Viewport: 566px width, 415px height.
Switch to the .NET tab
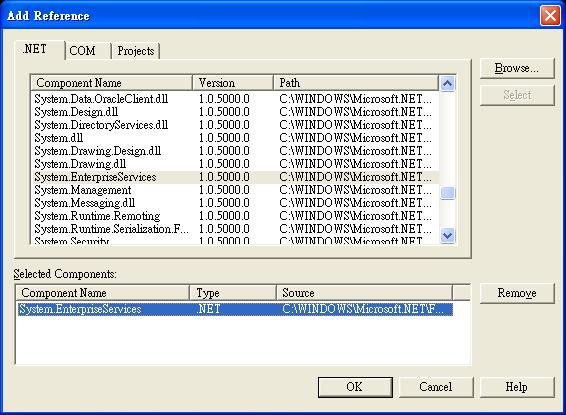[x=40, y=49]
